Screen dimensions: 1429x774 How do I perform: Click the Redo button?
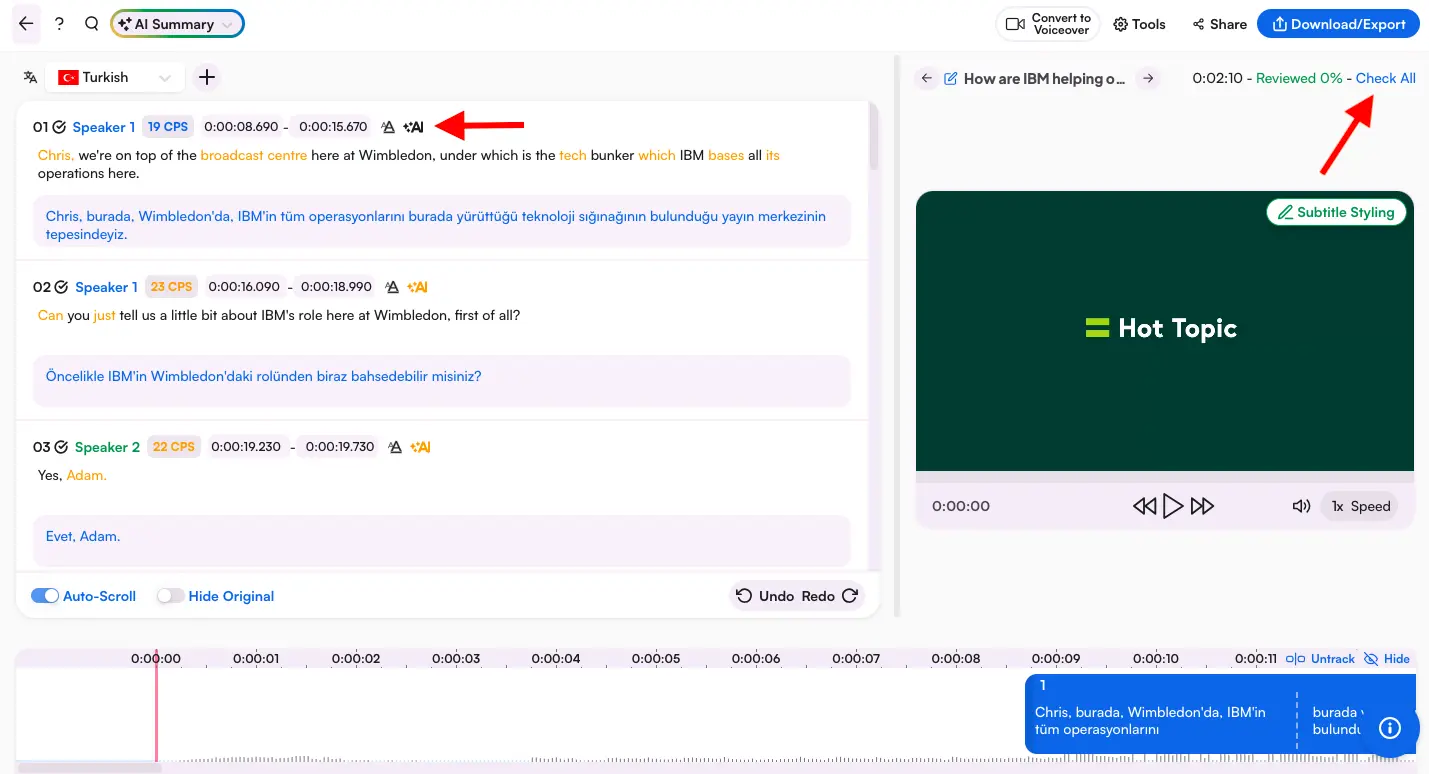click(830, 596)
